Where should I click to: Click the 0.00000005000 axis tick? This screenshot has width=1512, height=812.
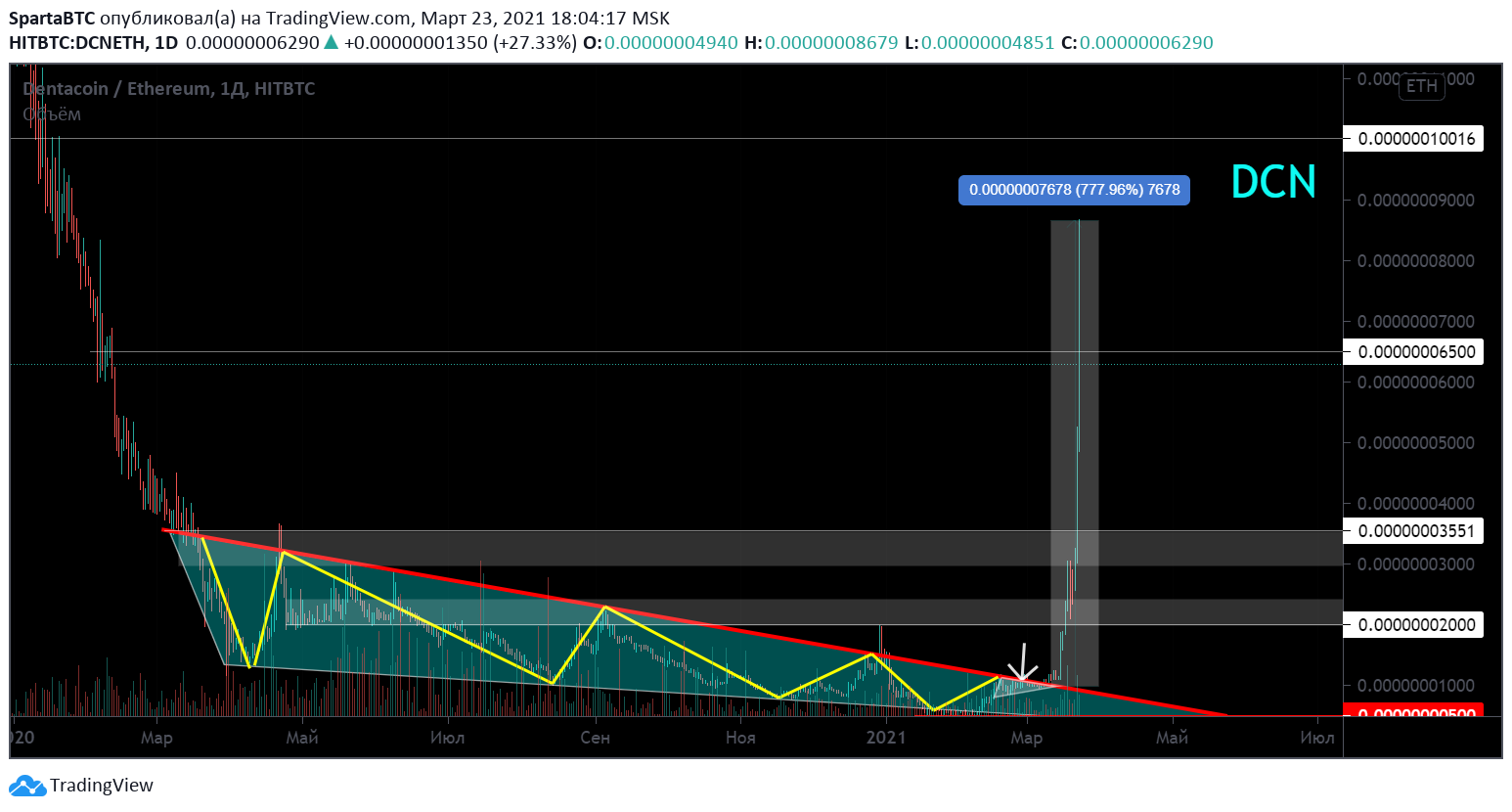click(1416, 443)
